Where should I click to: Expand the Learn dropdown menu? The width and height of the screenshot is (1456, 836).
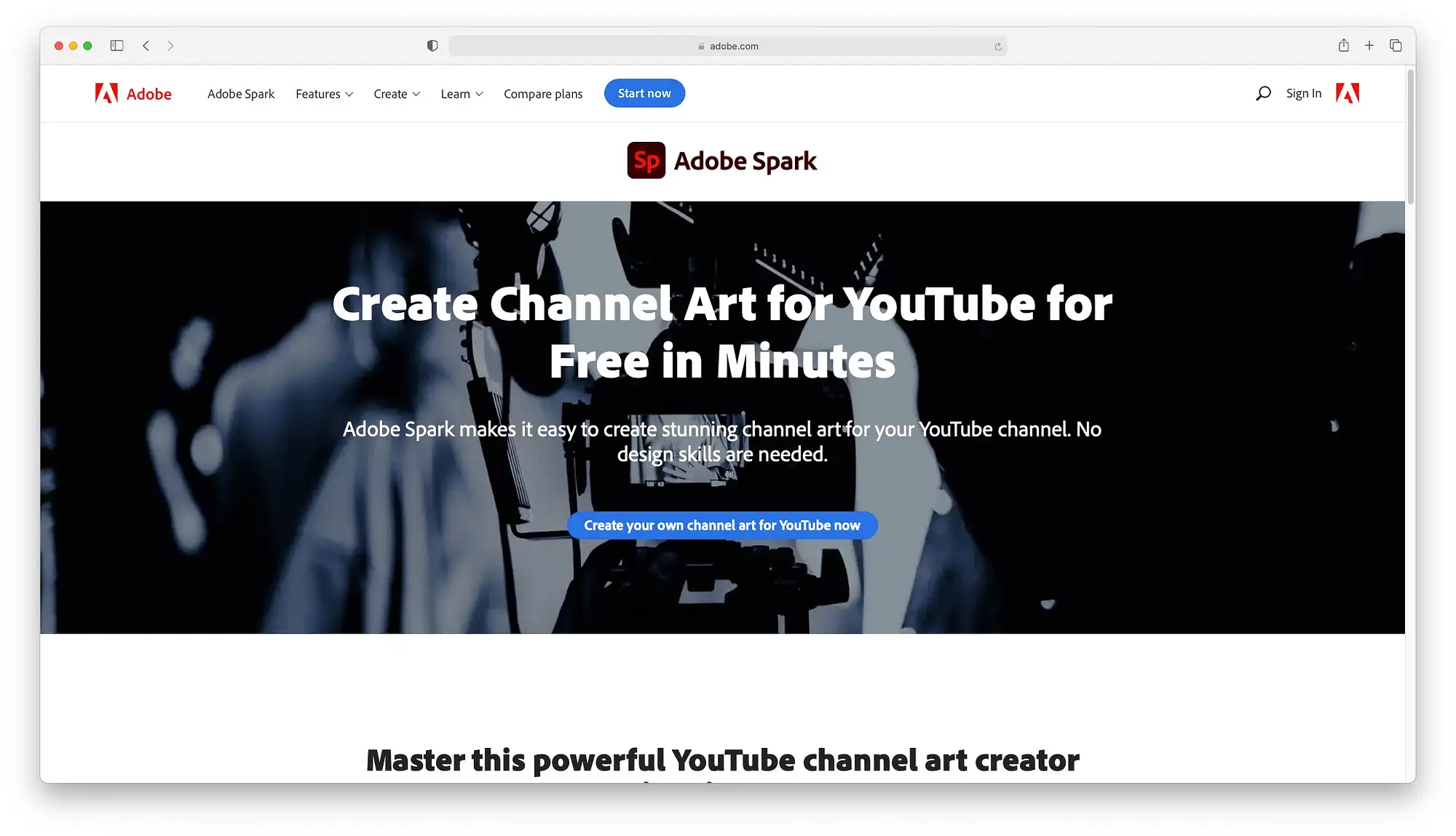click(x=461, y=92)
